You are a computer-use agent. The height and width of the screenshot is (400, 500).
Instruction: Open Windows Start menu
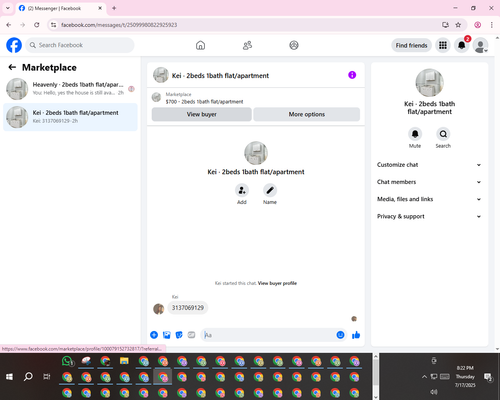point(9,377)
